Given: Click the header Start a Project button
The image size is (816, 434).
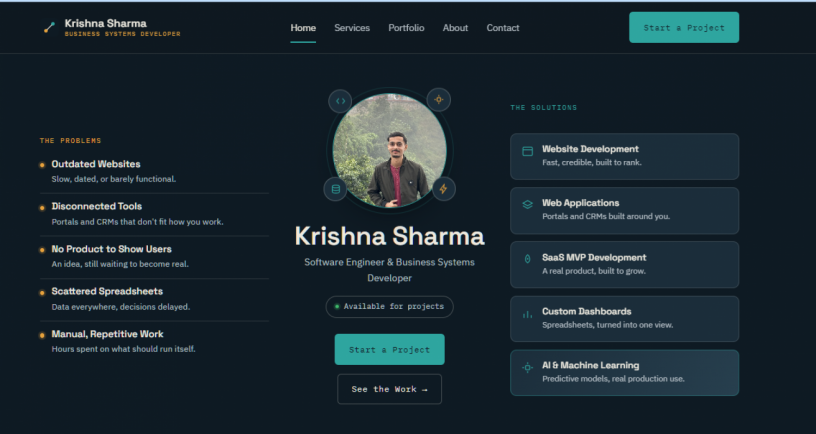Looking at the screenshot, I should point(684,28).
